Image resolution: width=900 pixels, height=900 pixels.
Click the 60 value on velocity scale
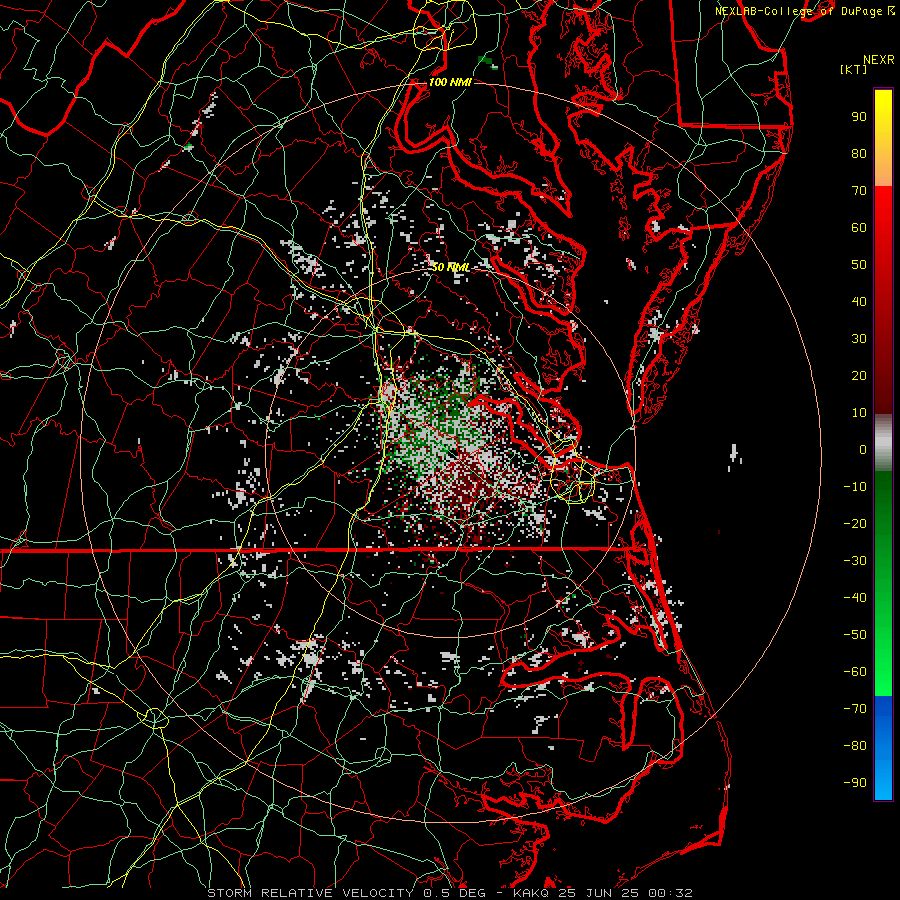[859, 227]
